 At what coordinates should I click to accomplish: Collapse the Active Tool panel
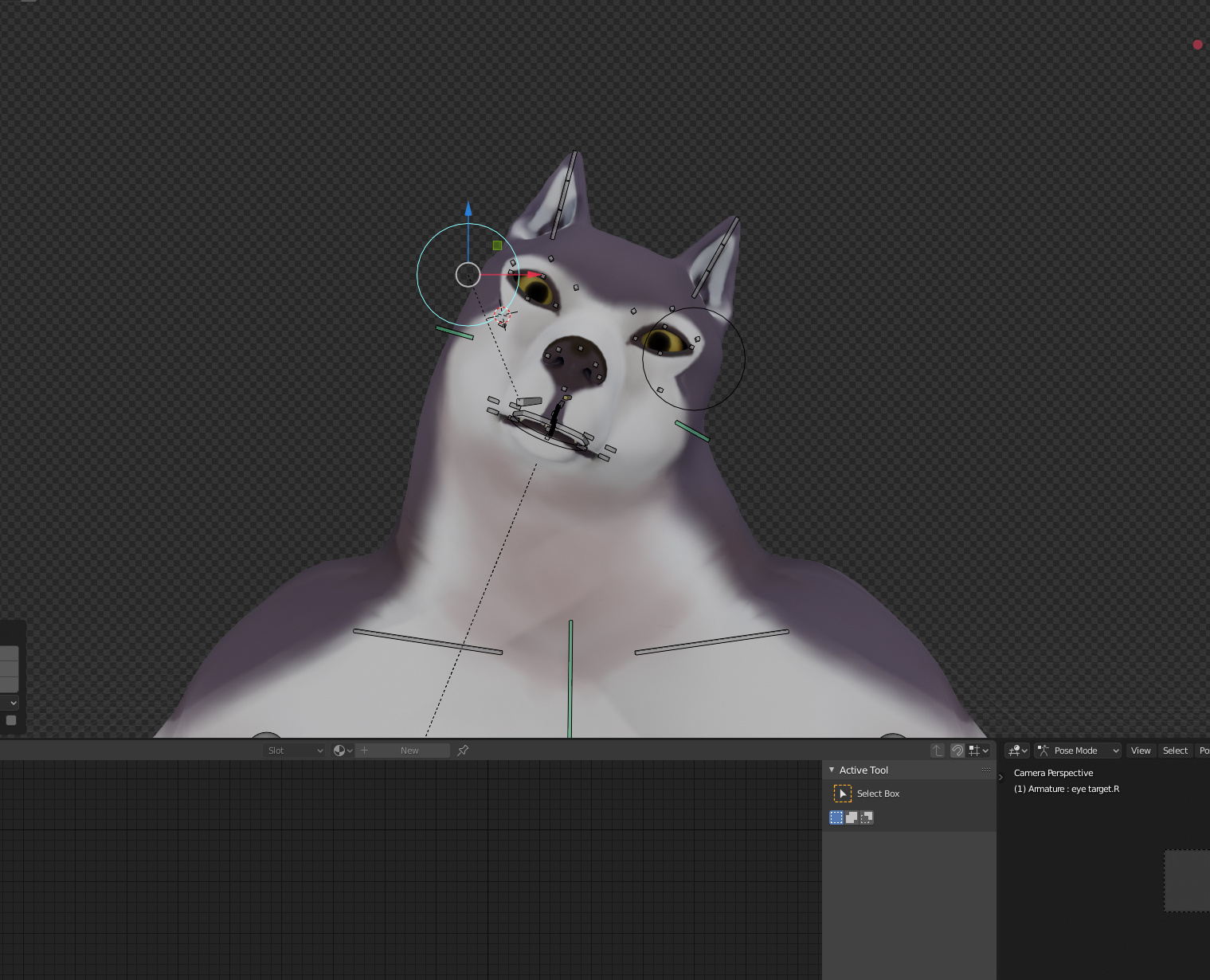832,770
